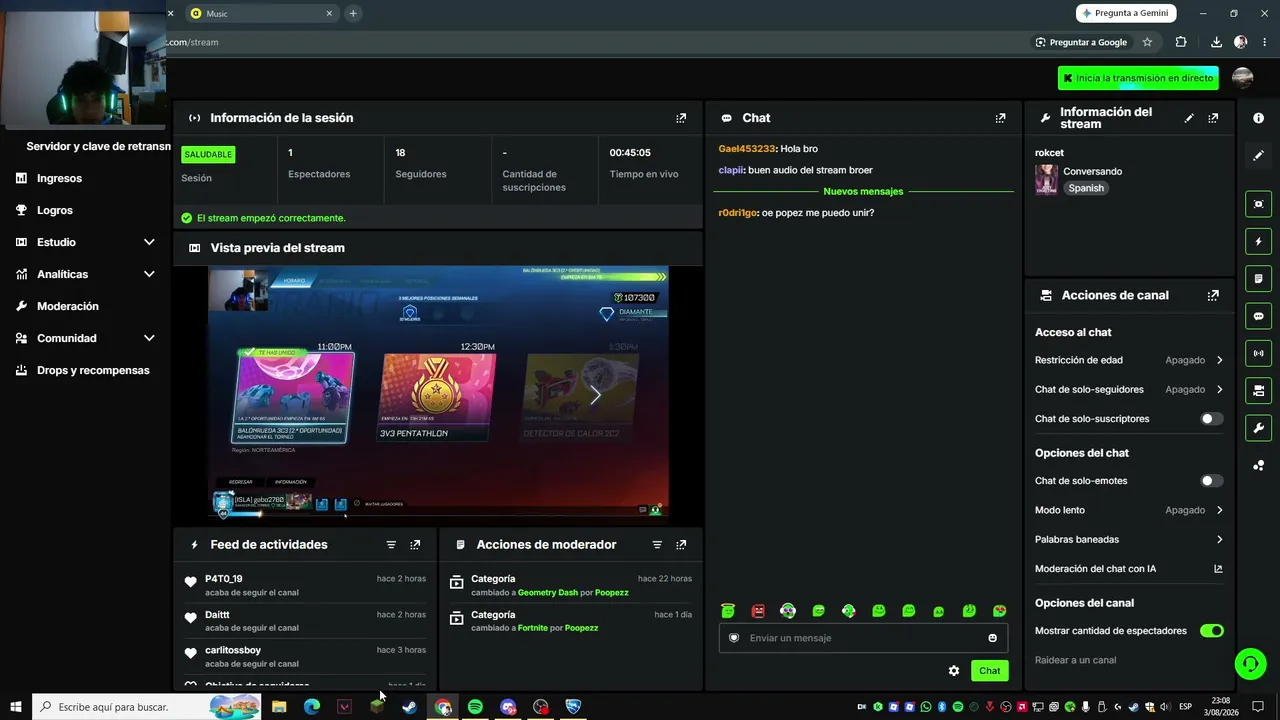Open Ingresos in the sidebar

tap(59, 178)
